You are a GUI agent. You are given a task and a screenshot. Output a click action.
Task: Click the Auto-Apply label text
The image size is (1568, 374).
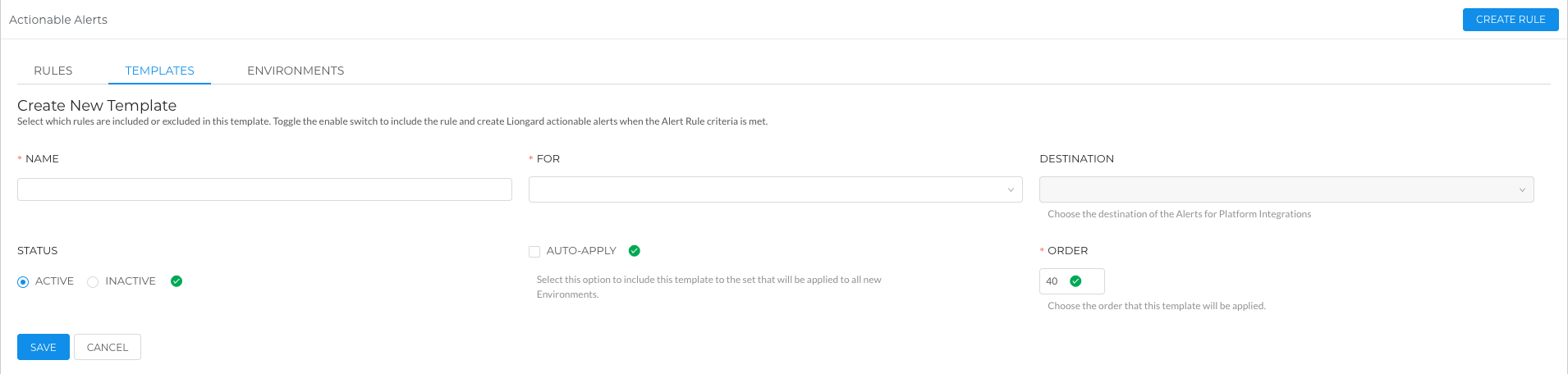[581, 251]
